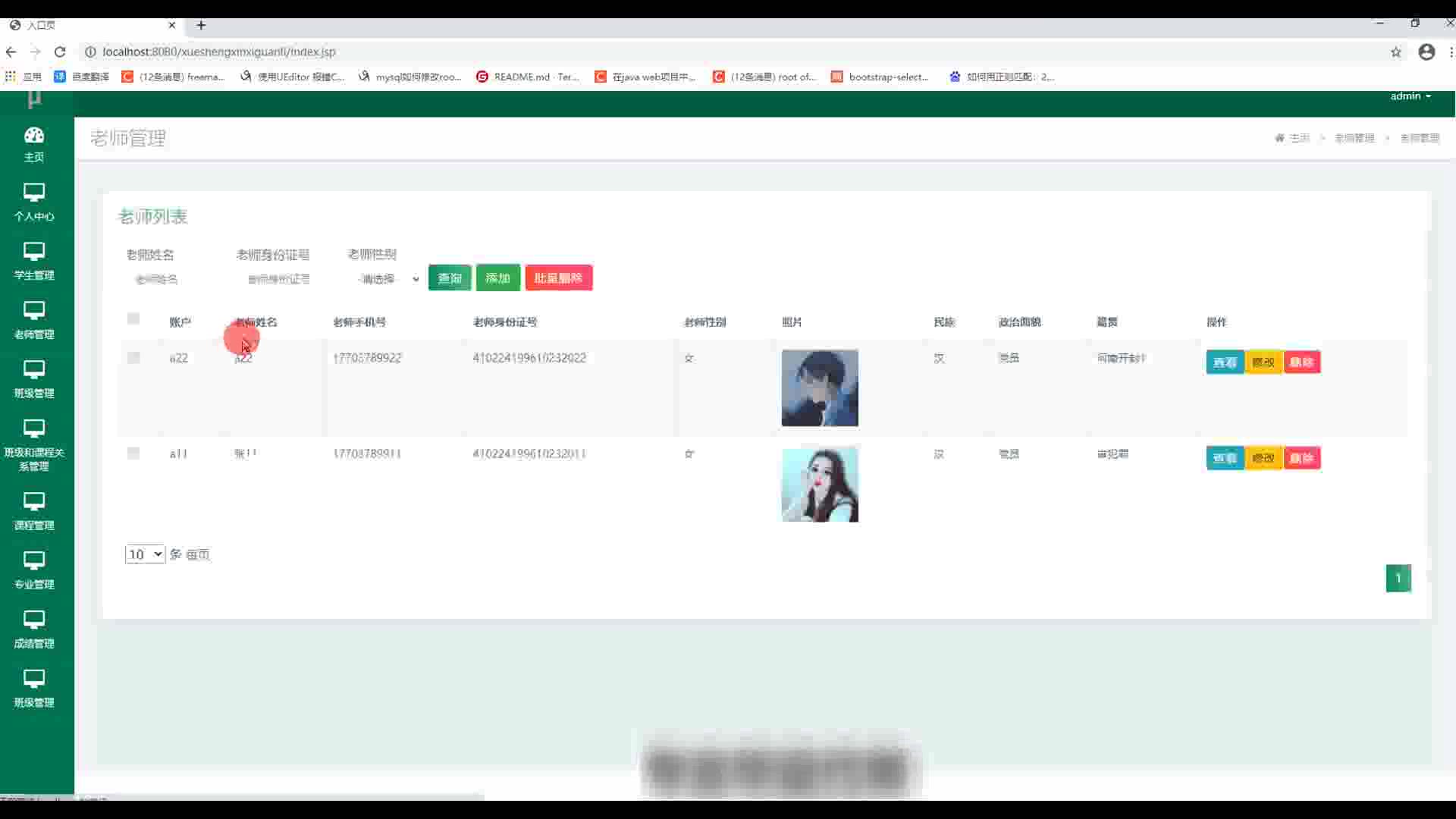Open the 在java web项目中 bookmark
Screen dimensions: 1456x819
point(645,77)
